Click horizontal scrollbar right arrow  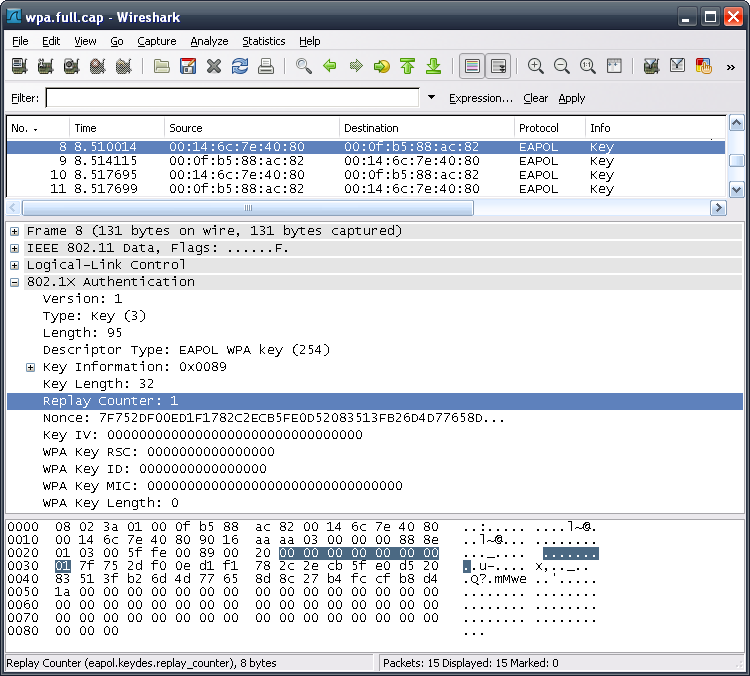click(x=718, y=208)
